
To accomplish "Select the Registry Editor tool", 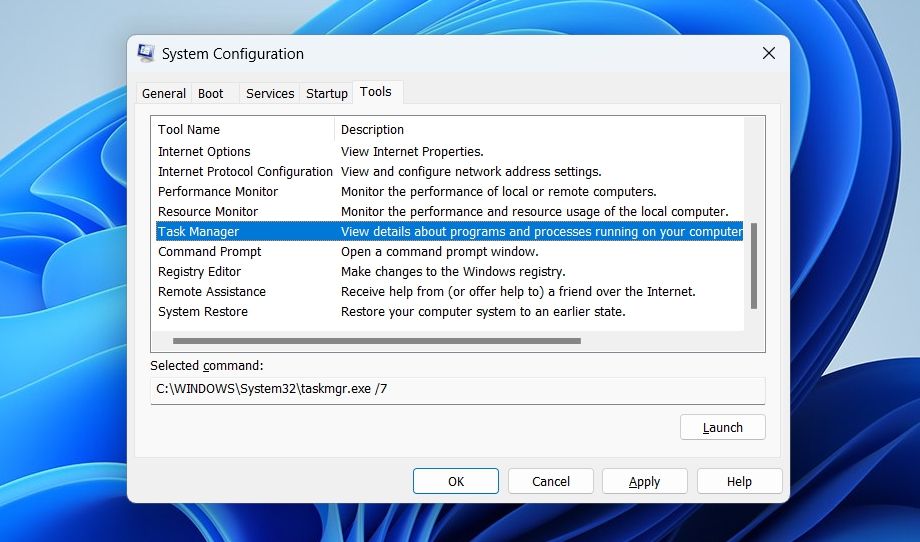I will click(x=449, y=272).
